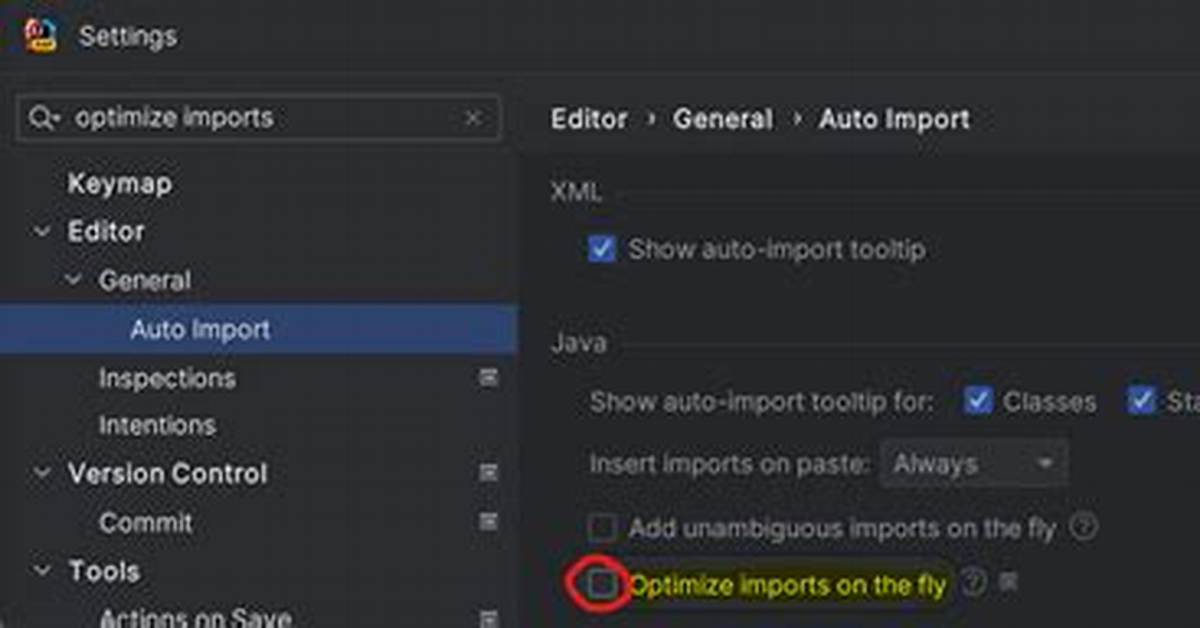Click the 'Show auto-import tooltip for:' label
This screenshot has width=1200, height=628.
pyautogui.click(x=762, y=402)
